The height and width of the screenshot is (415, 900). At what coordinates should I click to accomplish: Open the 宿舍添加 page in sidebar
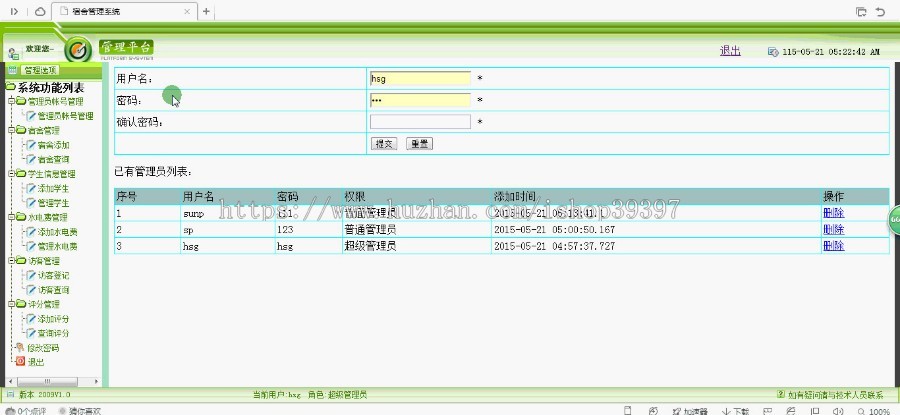click(53, 145)
